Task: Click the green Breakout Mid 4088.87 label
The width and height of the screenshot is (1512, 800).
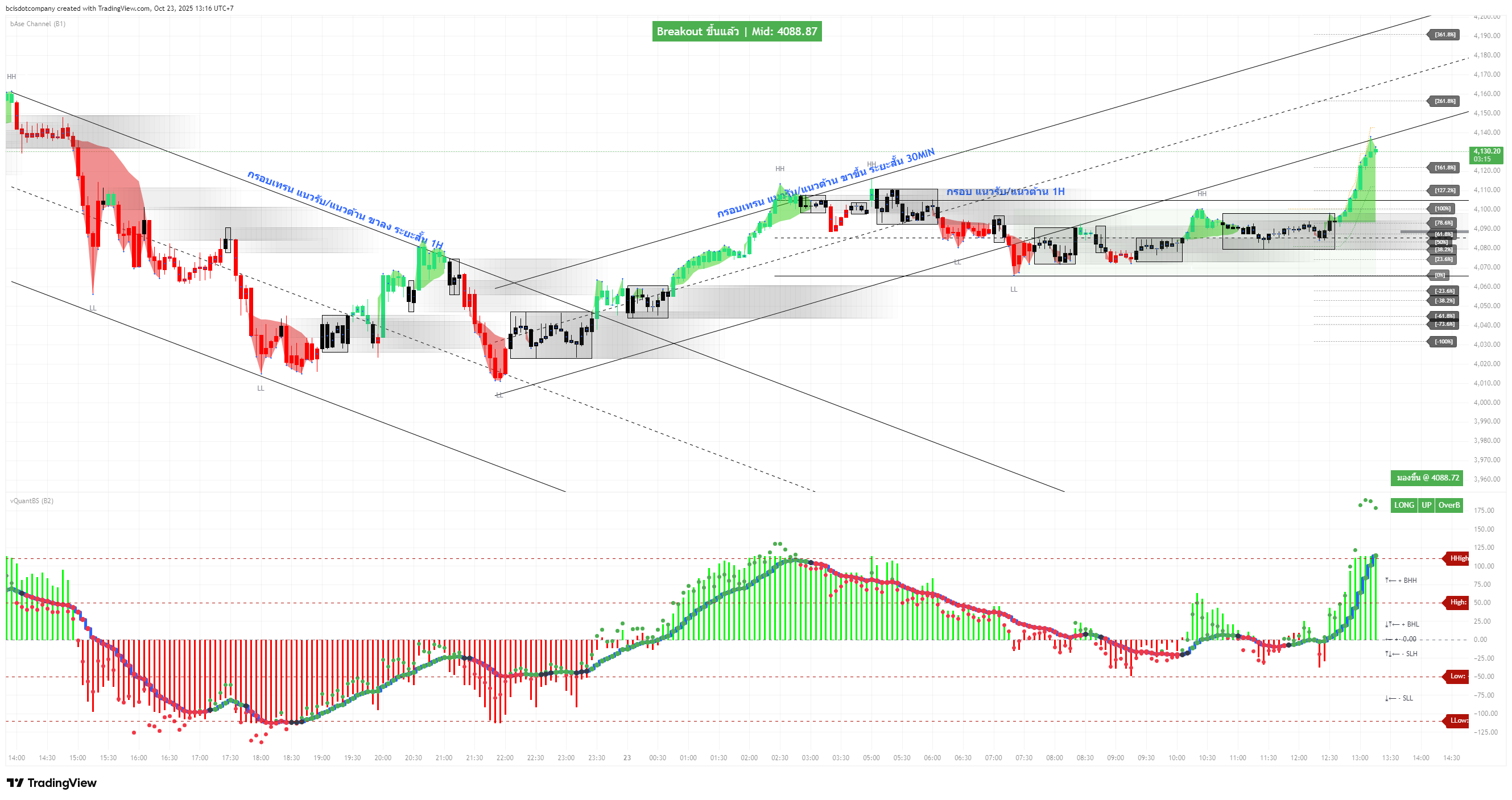Action: (x=737, y=32)
